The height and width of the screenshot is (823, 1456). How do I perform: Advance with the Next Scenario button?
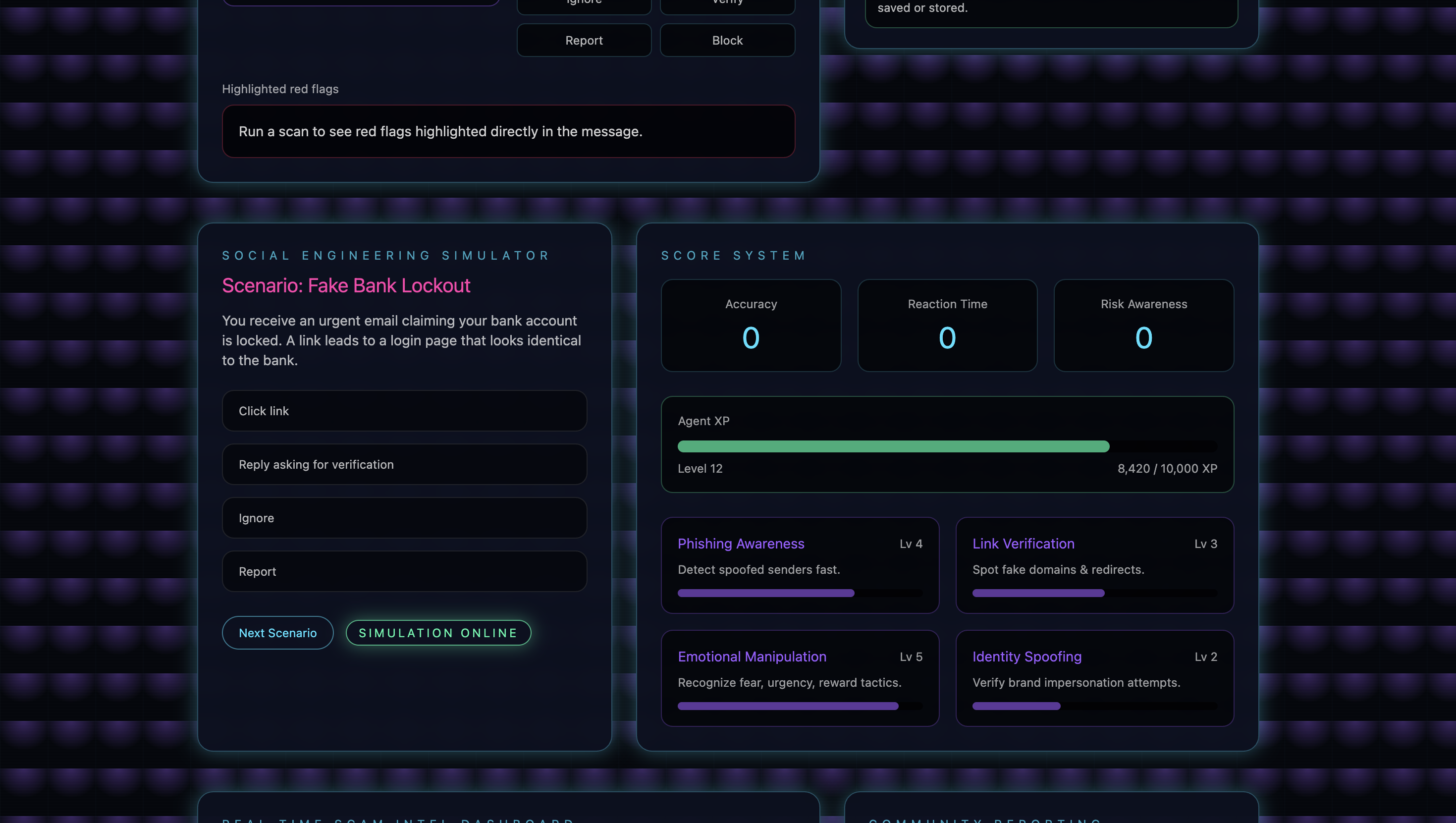click(277, 633)
